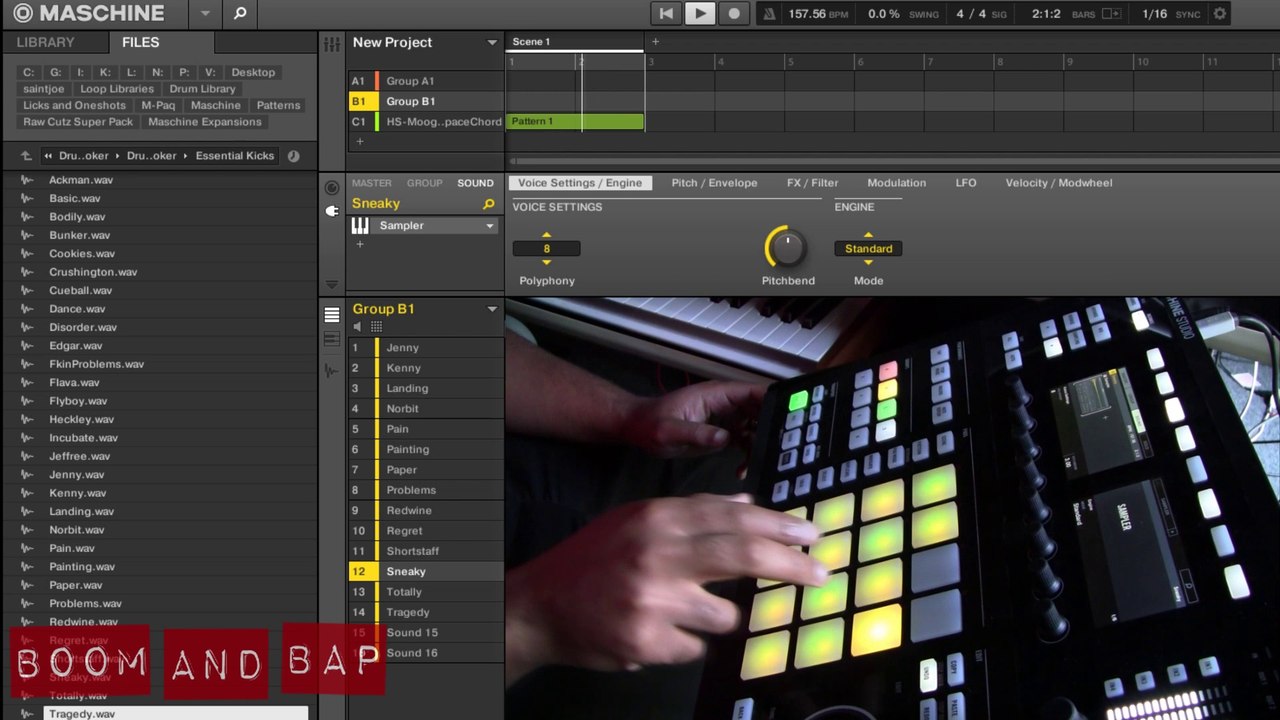Click timeline bar marker 5

[790, 62]
